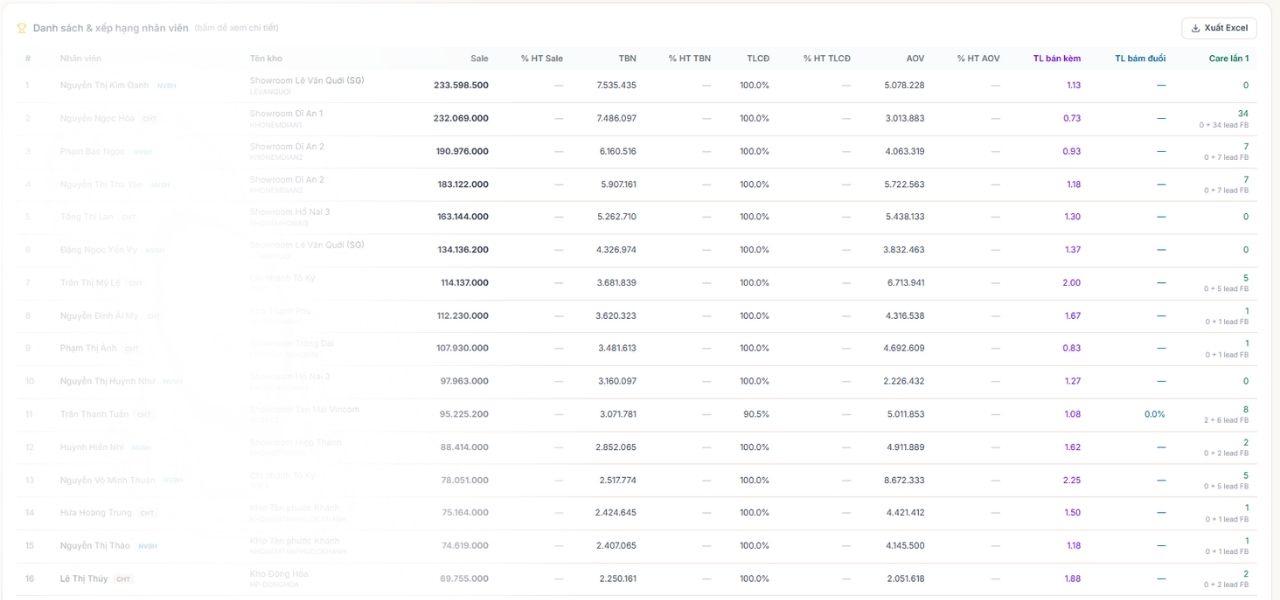The image size is (1280, 600).
Task: Select employee Phạm Bảo Ngọc
Action: pos(92,151)
